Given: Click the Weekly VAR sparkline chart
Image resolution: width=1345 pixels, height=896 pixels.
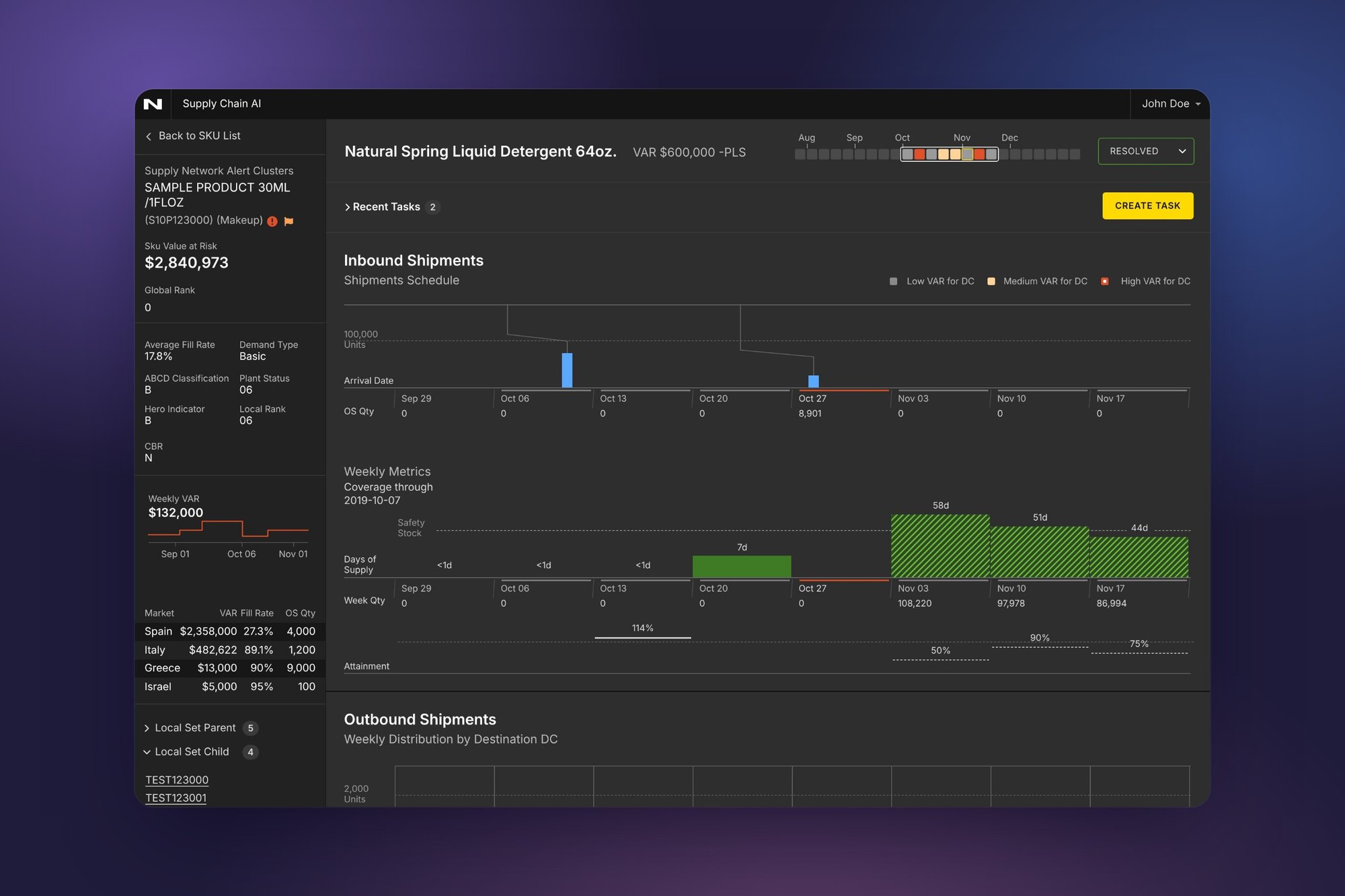Looking at the screenshot, I should 228,530.
